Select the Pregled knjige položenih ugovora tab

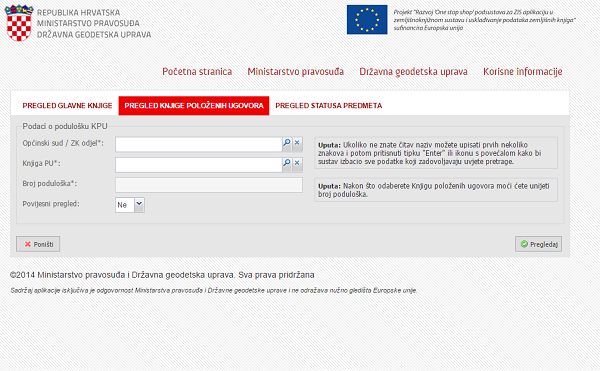tap(194, 106)
